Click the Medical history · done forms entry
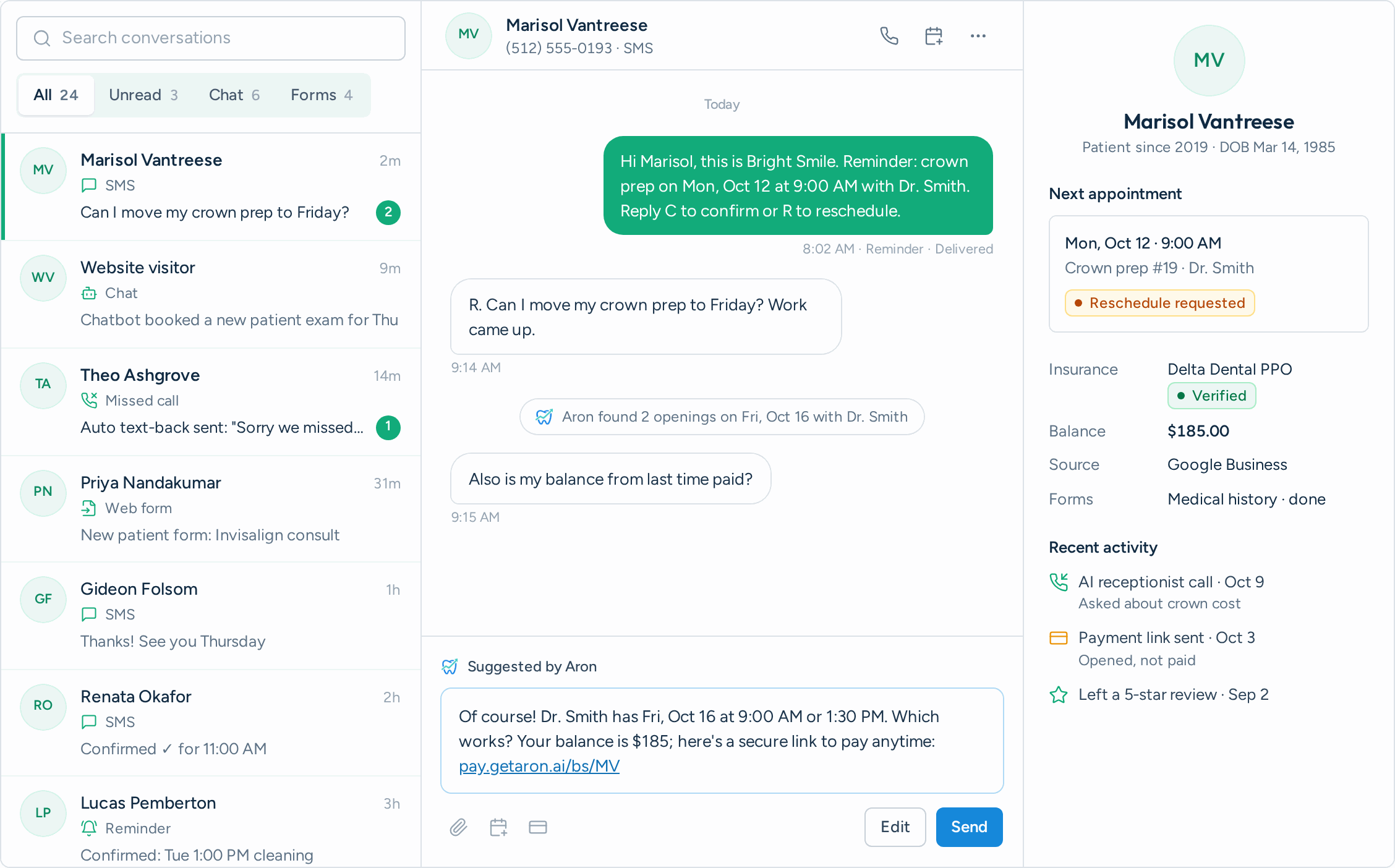Screen dimensions: 1395x868 pos(1246,499)
